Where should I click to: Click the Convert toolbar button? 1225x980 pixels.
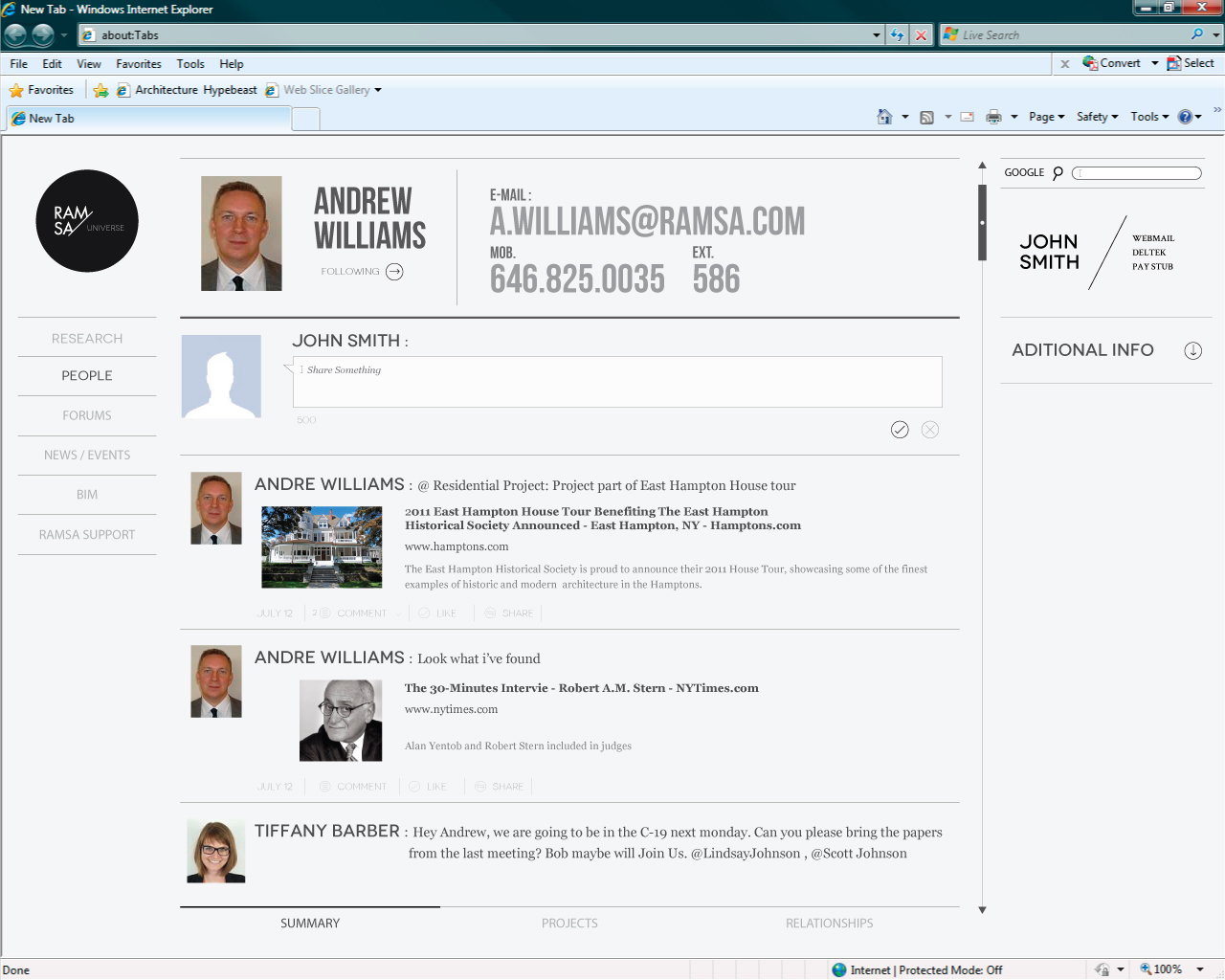(1112, 63)
